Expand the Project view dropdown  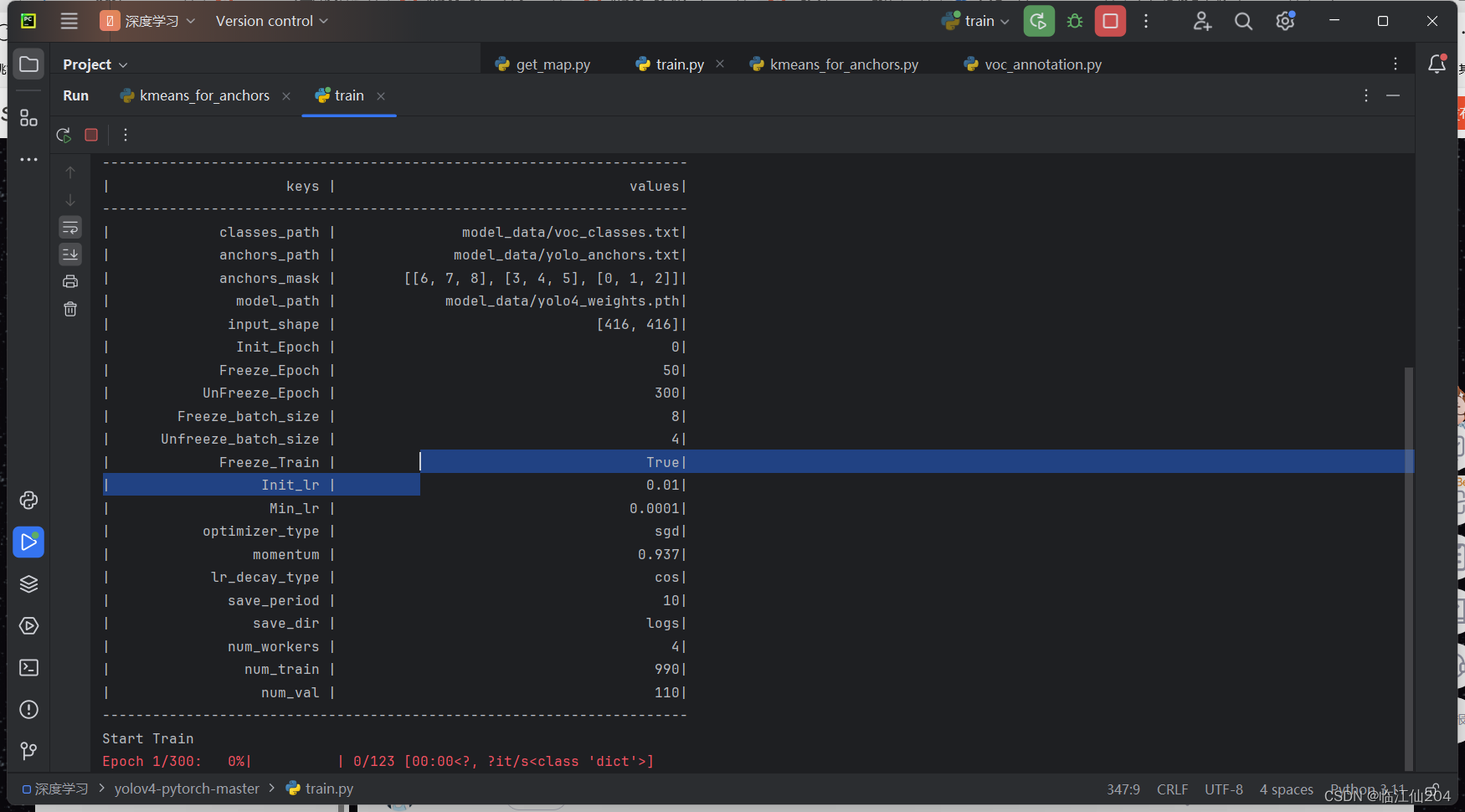pyautogui.click(x=95, y=64)
